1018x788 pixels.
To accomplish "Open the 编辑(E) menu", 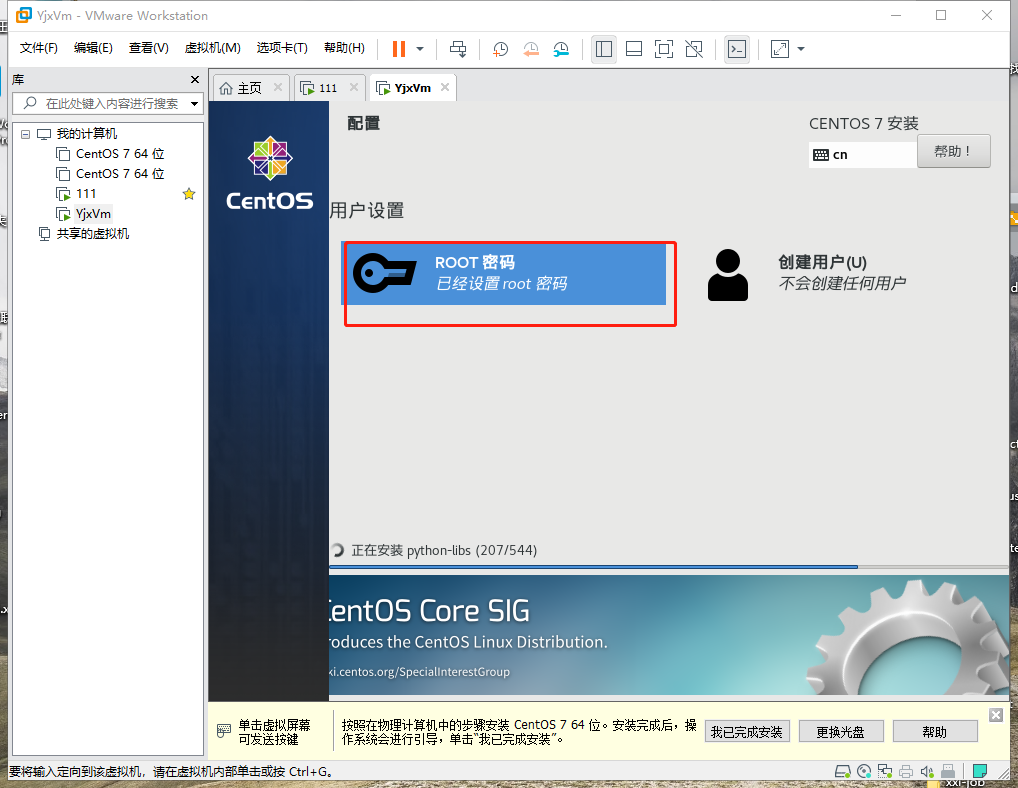I will pyautogui.click(x=93, y=48).
